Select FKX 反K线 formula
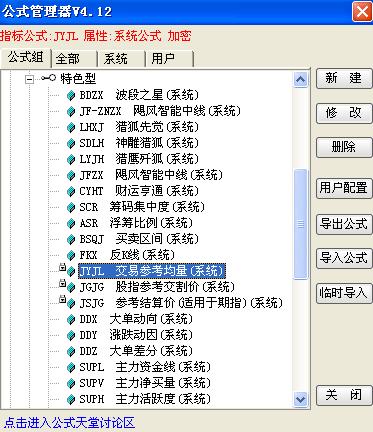 (x=127, y=256)
